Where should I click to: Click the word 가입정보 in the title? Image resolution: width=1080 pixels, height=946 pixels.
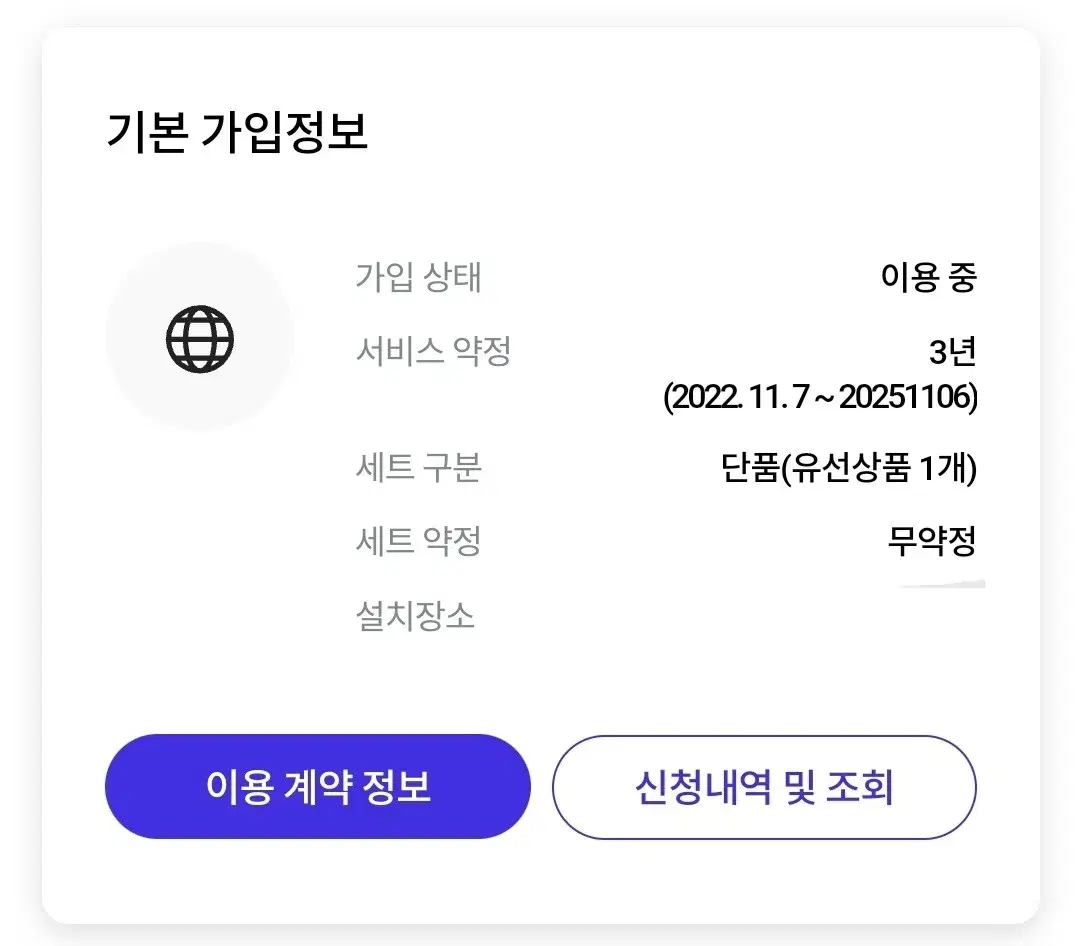click(284, 132)
